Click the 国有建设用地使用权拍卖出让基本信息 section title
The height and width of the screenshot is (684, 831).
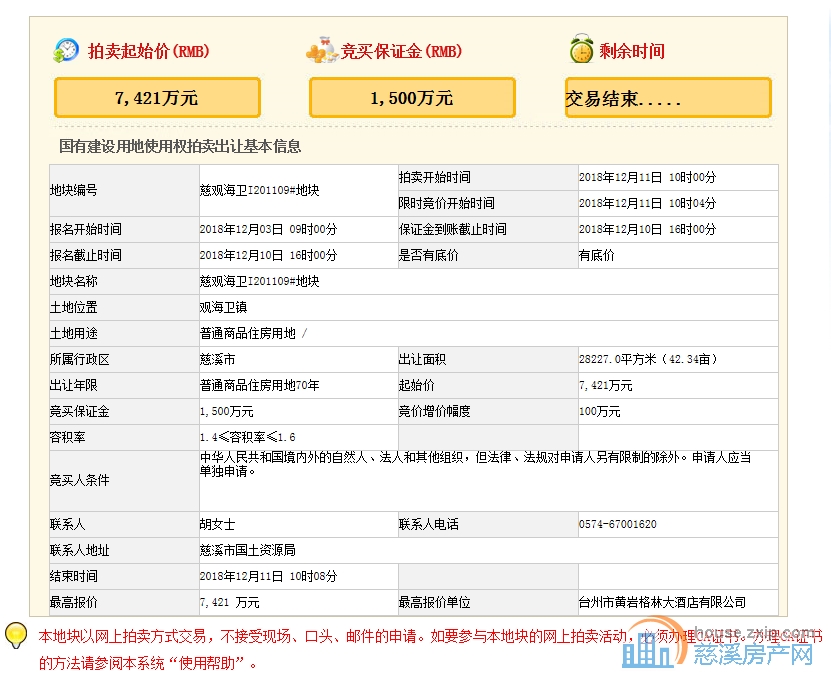[180, 146]
